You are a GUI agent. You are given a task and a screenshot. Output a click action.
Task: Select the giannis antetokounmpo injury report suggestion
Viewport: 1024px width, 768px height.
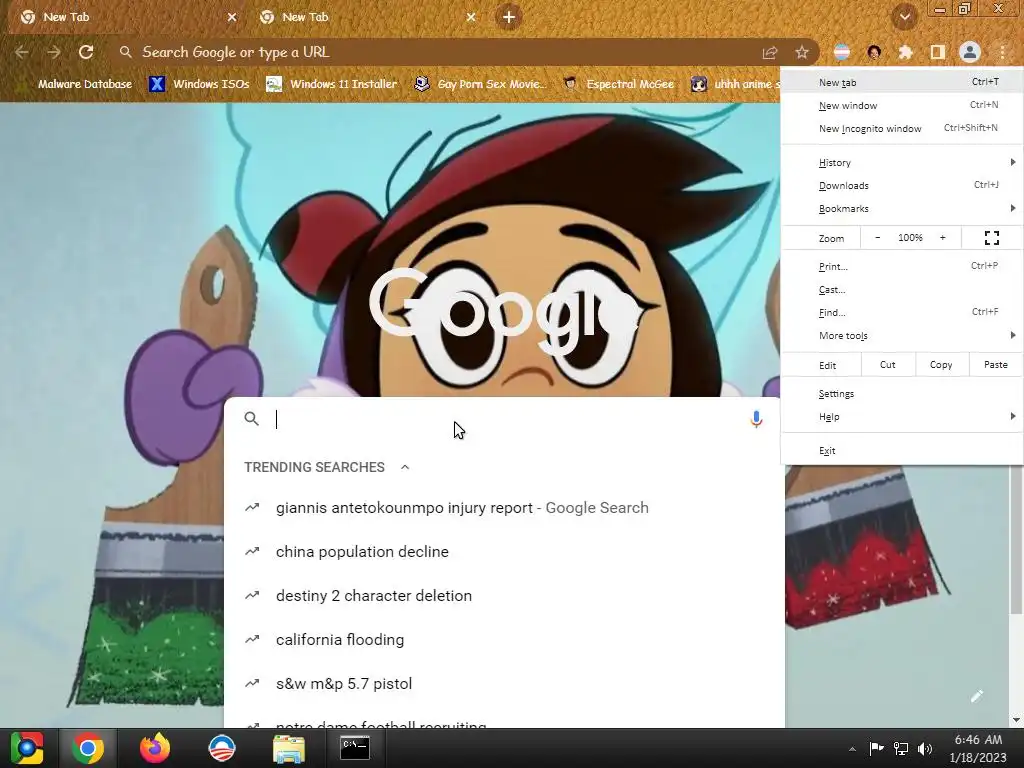click(504, 508)
